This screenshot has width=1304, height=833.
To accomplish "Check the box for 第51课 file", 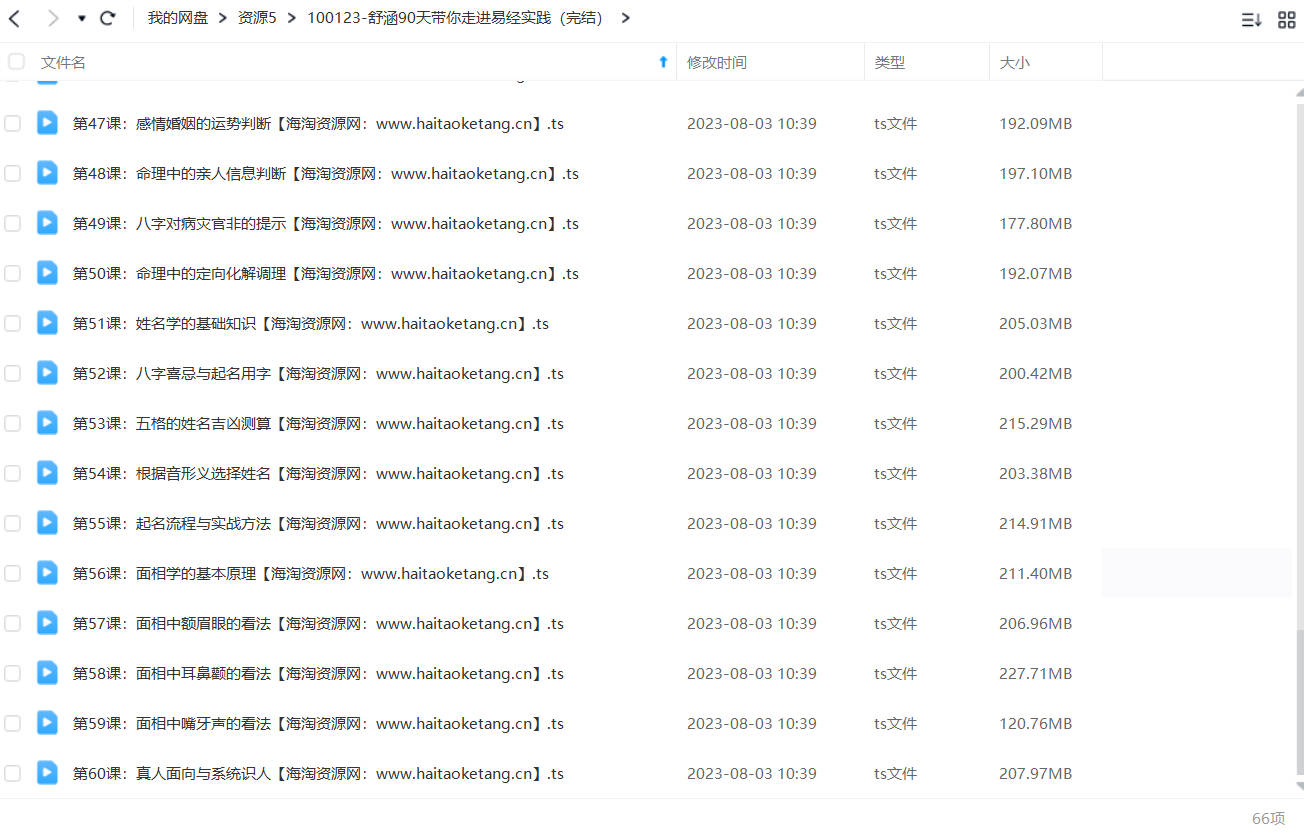I will [x=12, y=323].
